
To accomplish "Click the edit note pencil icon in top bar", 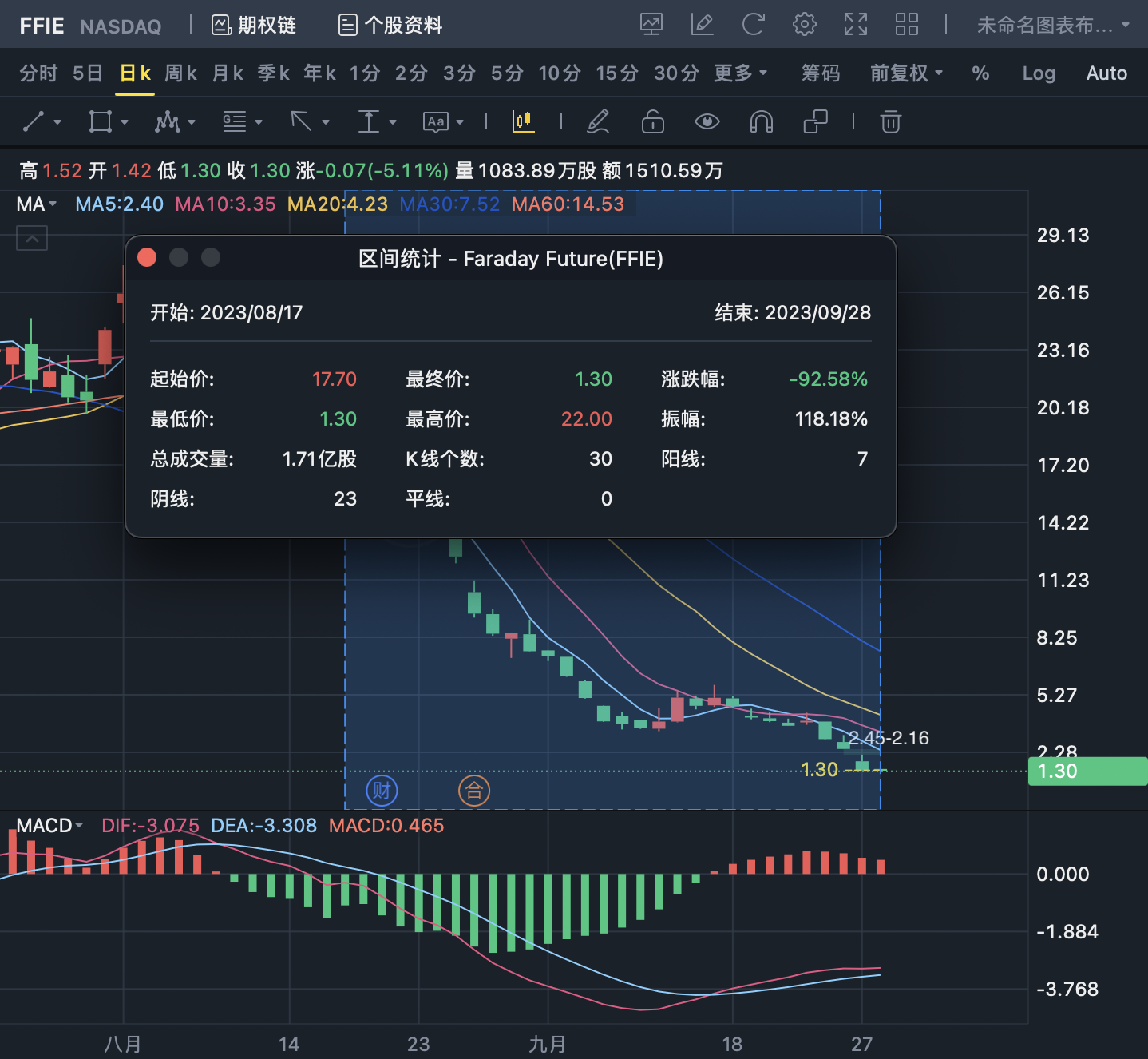I will tap(702, 25).
